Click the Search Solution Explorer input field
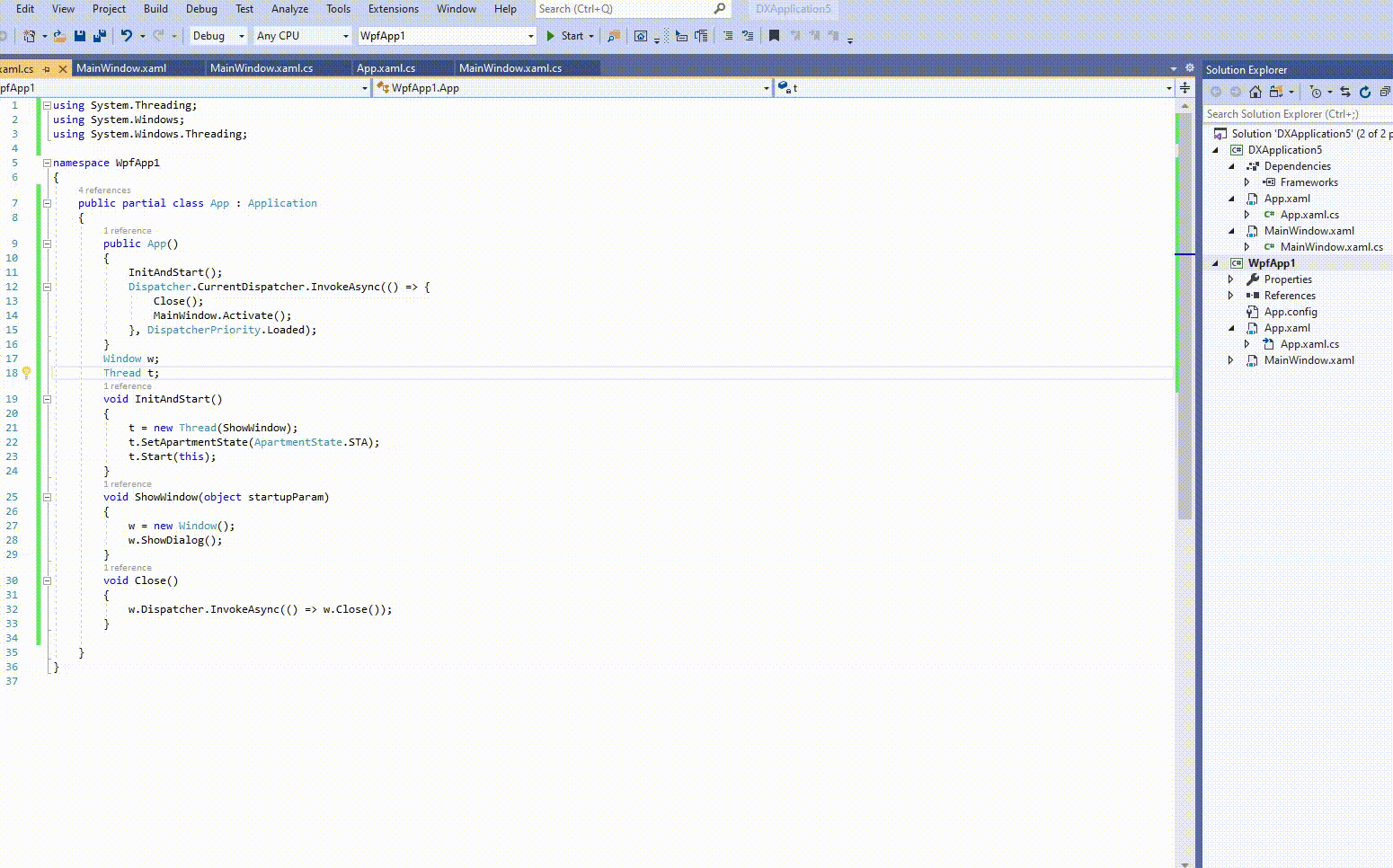 [x=1299, y=114]
